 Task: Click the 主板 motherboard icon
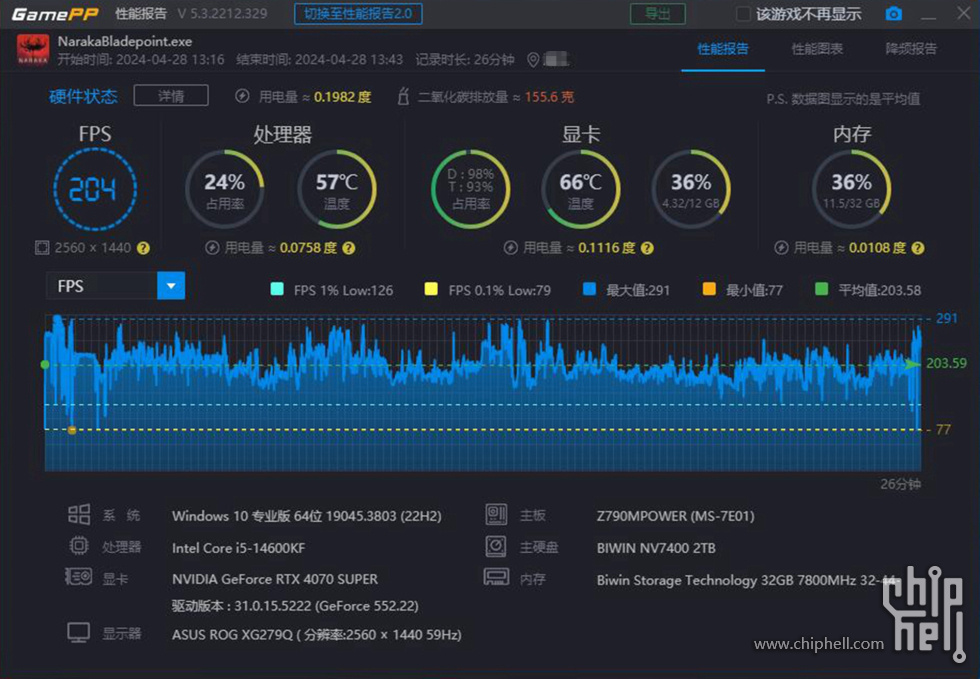coord(496,515)
